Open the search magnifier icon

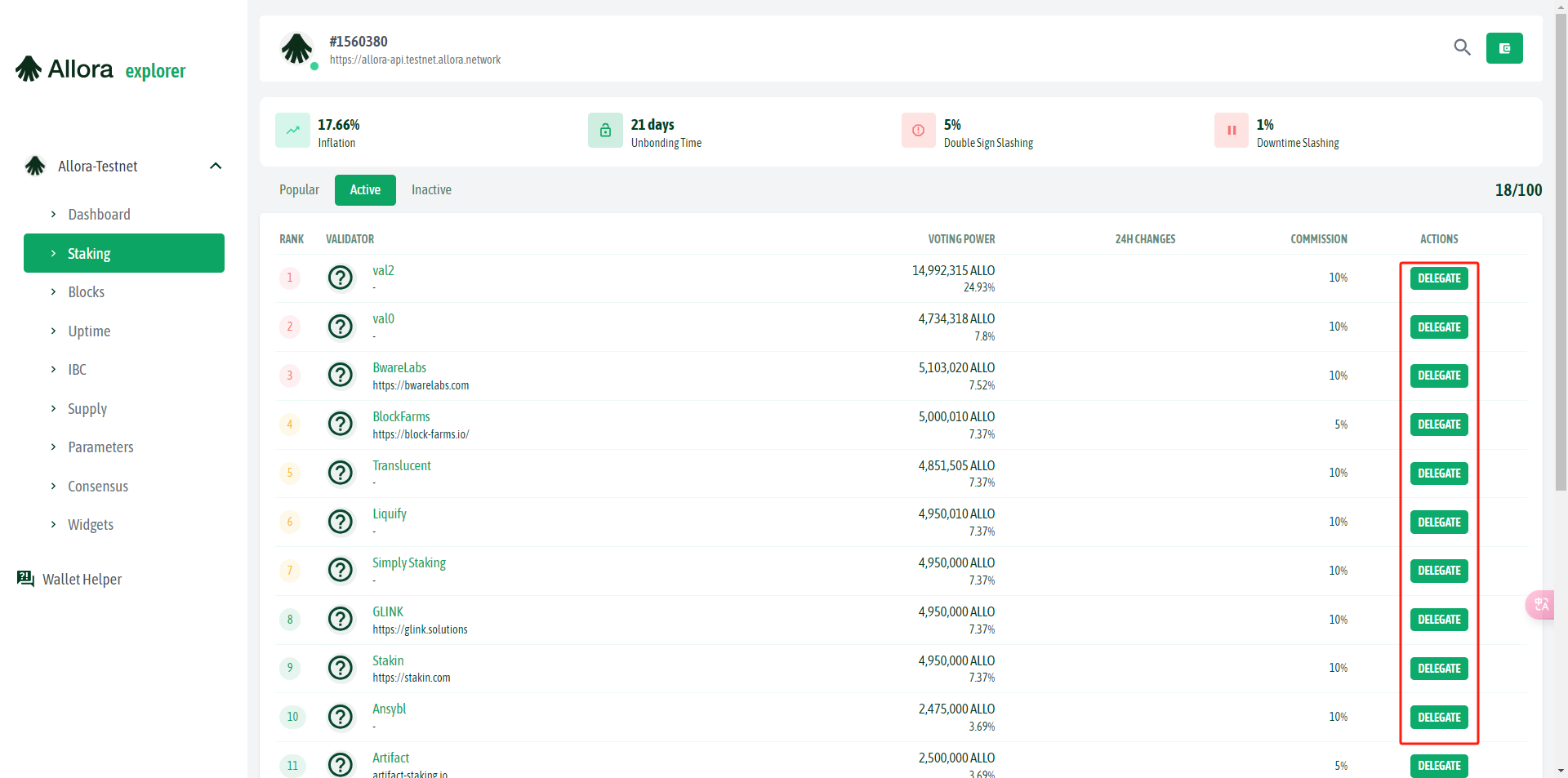tap(1462, 48)
